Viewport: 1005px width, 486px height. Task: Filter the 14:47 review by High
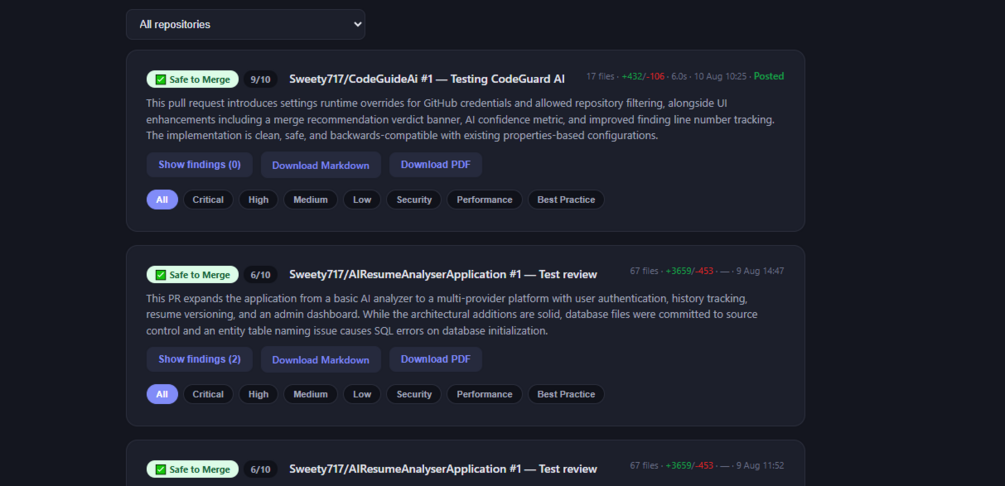[258, 394]
